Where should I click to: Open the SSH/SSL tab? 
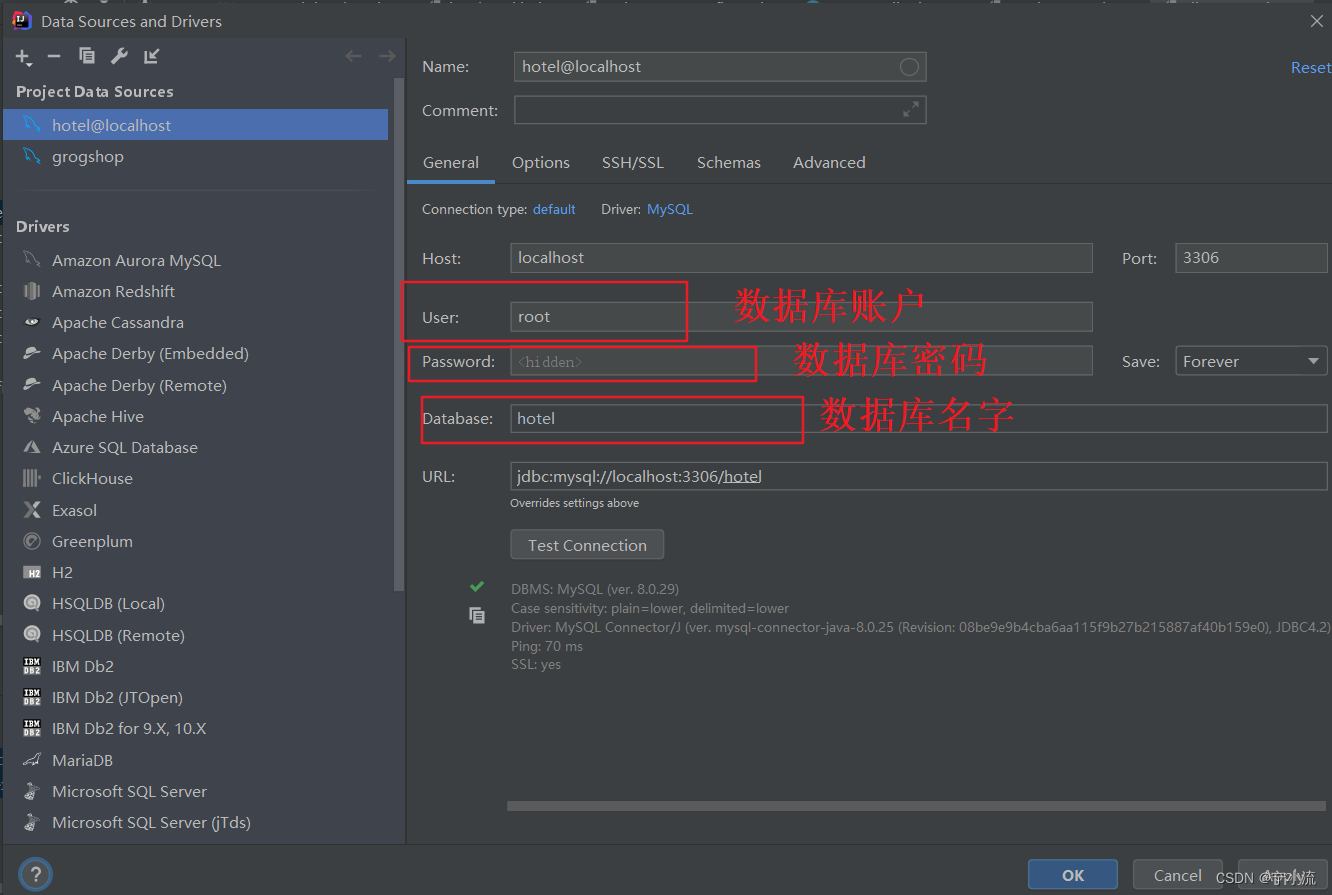pos(633,162)
